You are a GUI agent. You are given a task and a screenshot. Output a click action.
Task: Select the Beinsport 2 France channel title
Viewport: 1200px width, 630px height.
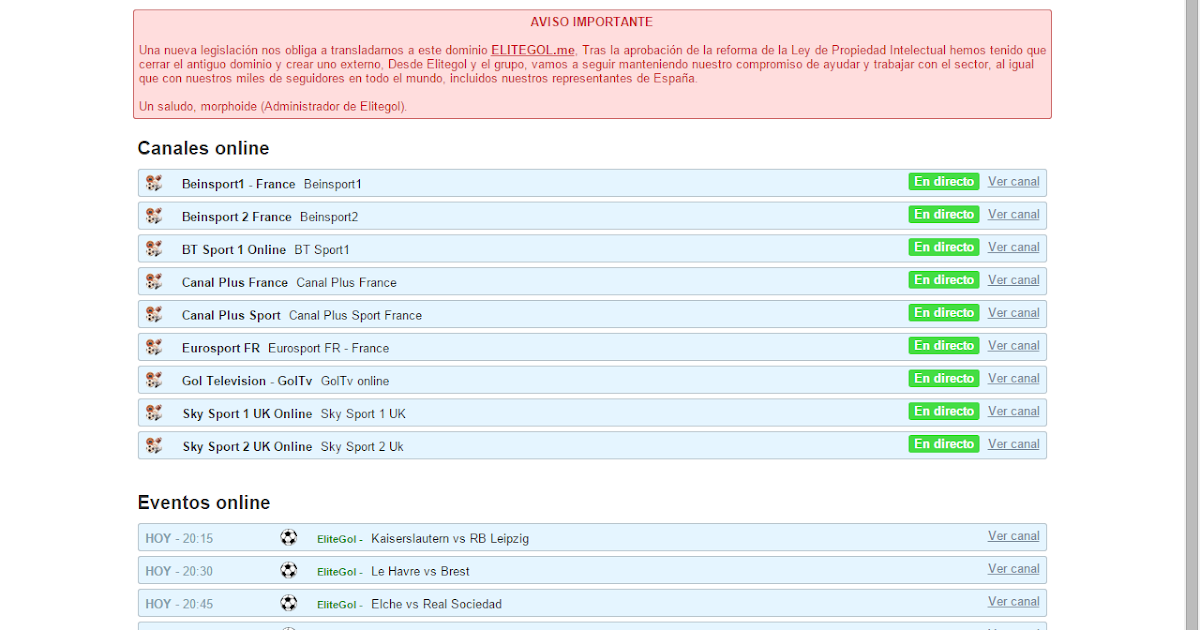tap(237, 217)
